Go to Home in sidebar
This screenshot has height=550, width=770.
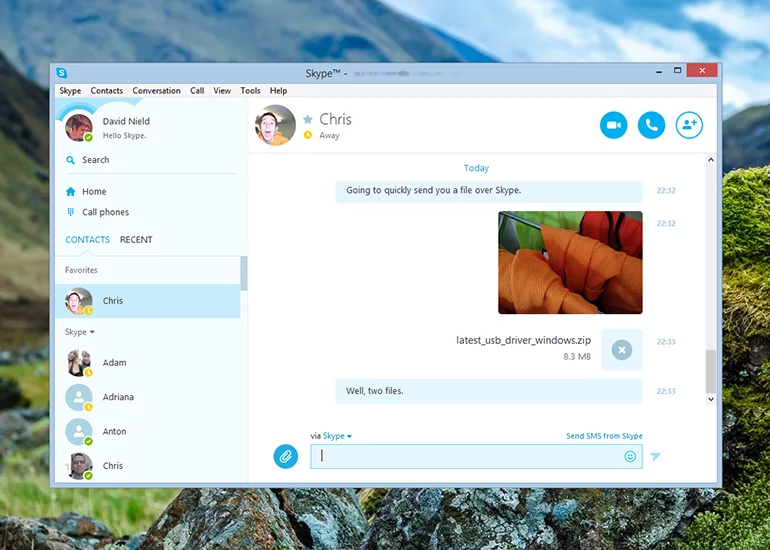pyautogui.click(x=94, y=192)
